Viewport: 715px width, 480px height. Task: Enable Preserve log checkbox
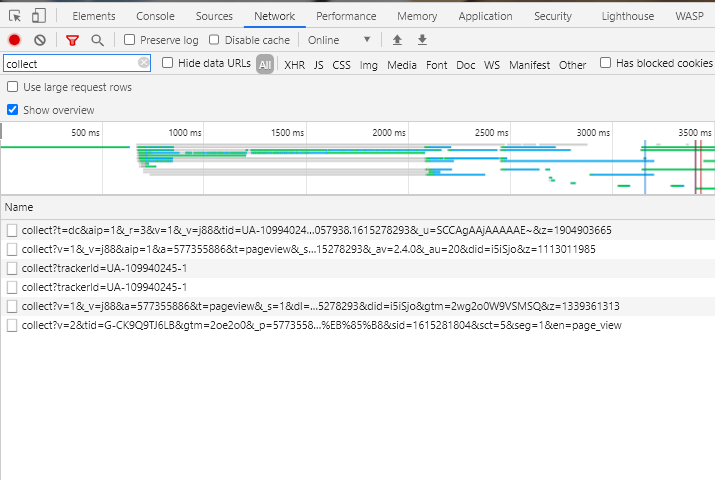130,40
